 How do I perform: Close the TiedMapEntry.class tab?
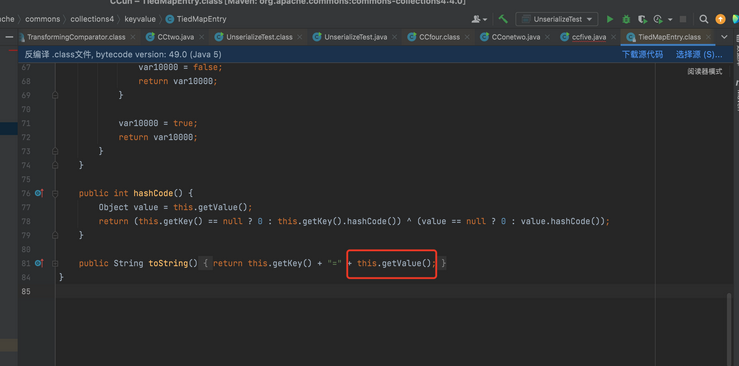coord(708,37)
